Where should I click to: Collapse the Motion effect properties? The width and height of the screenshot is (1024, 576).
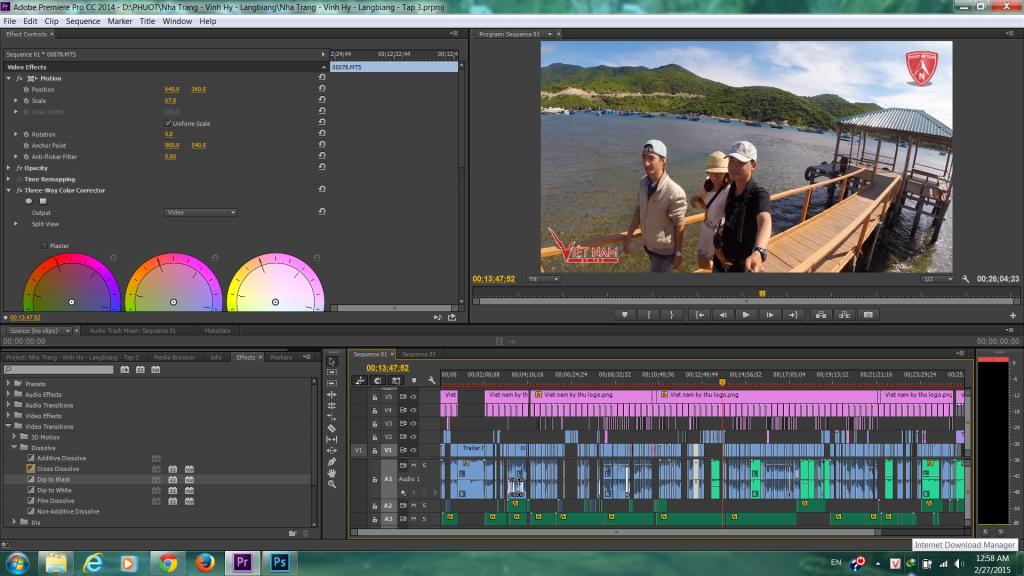tap(9, 78)
